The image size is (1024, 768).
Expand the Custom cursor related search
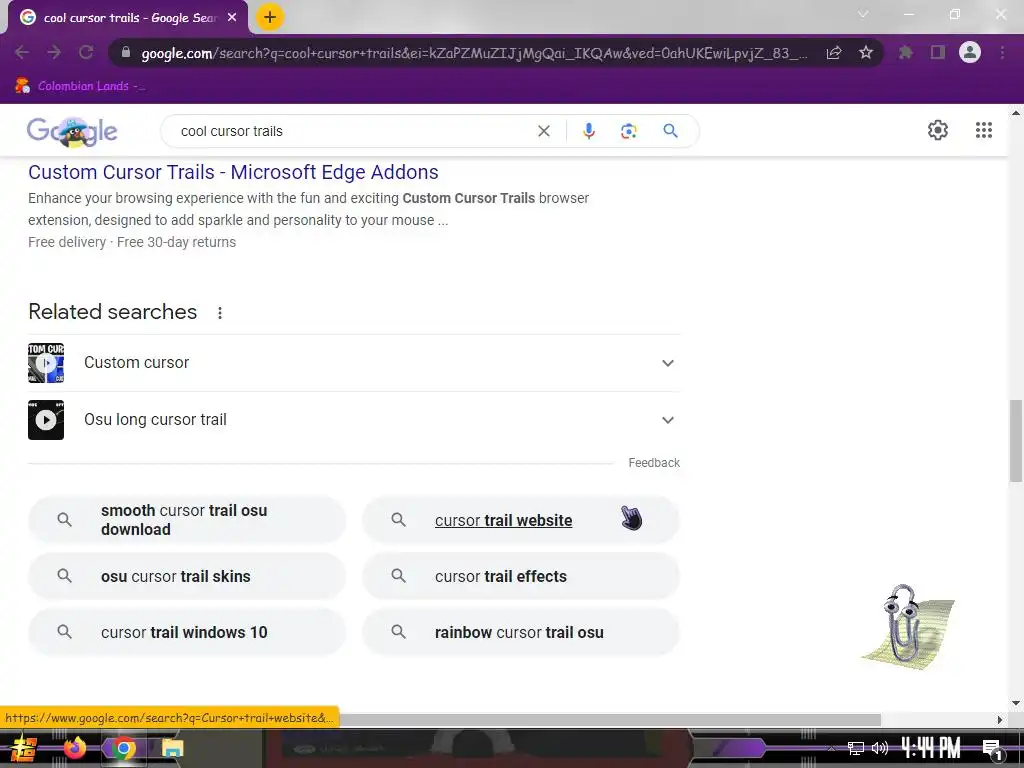[x=354, y=363]
